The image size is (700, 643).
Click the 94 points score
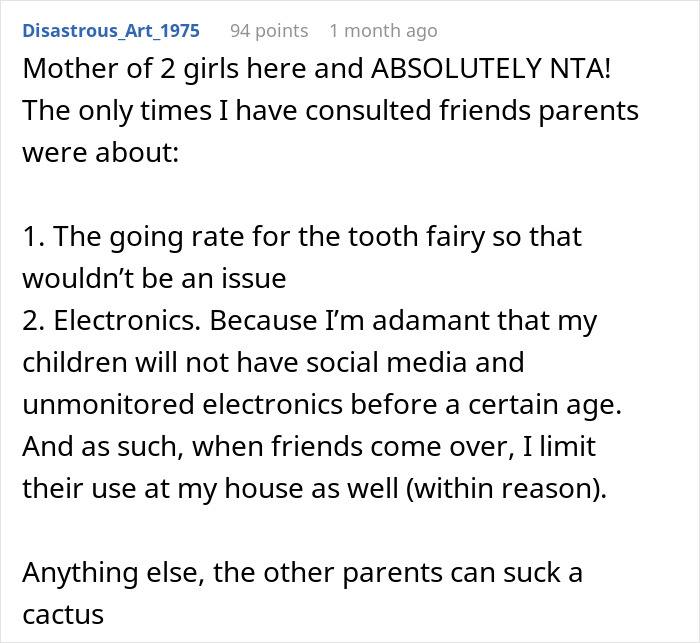(268, 31)
